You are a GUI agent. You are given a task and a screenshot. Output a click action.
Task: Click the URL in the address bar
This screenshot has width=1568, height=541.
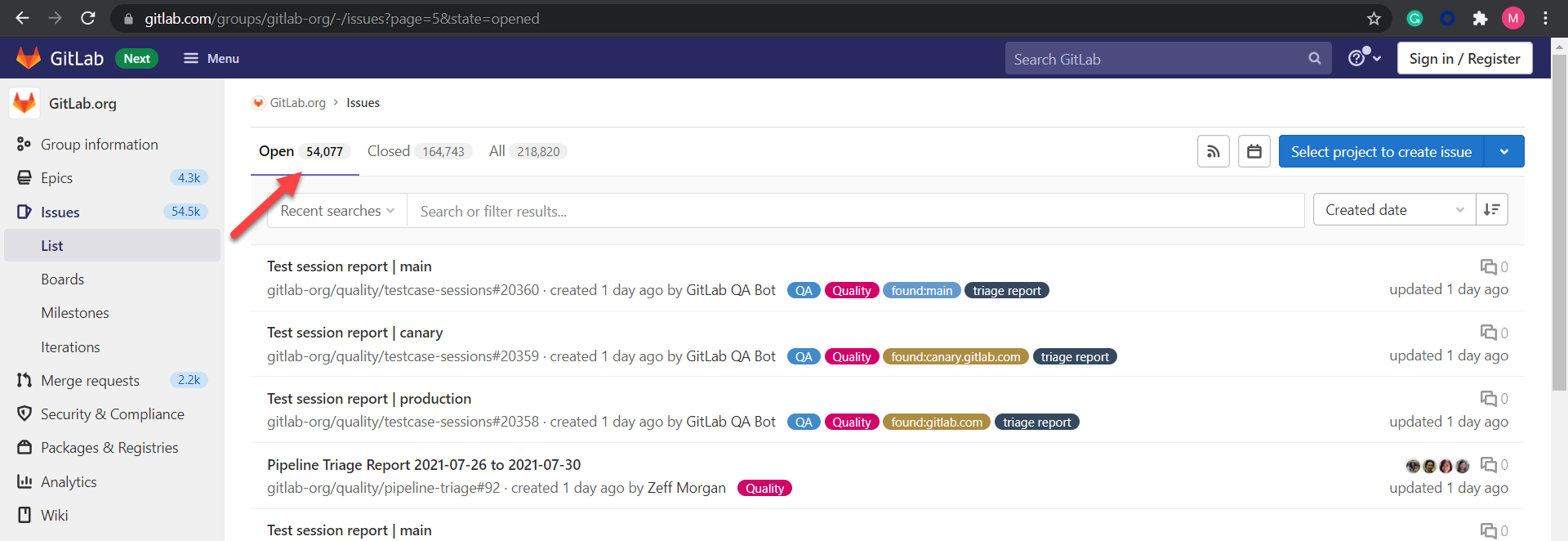pos(342,18)
